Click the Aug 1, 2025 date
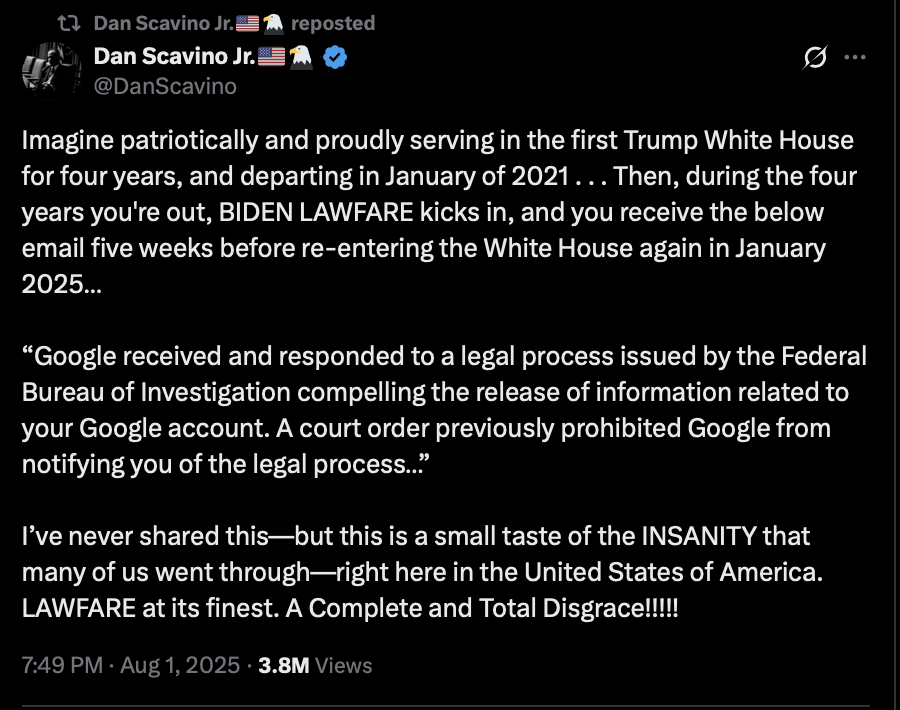The height and width of the screenshot is (710, 900). click(179, 665)
